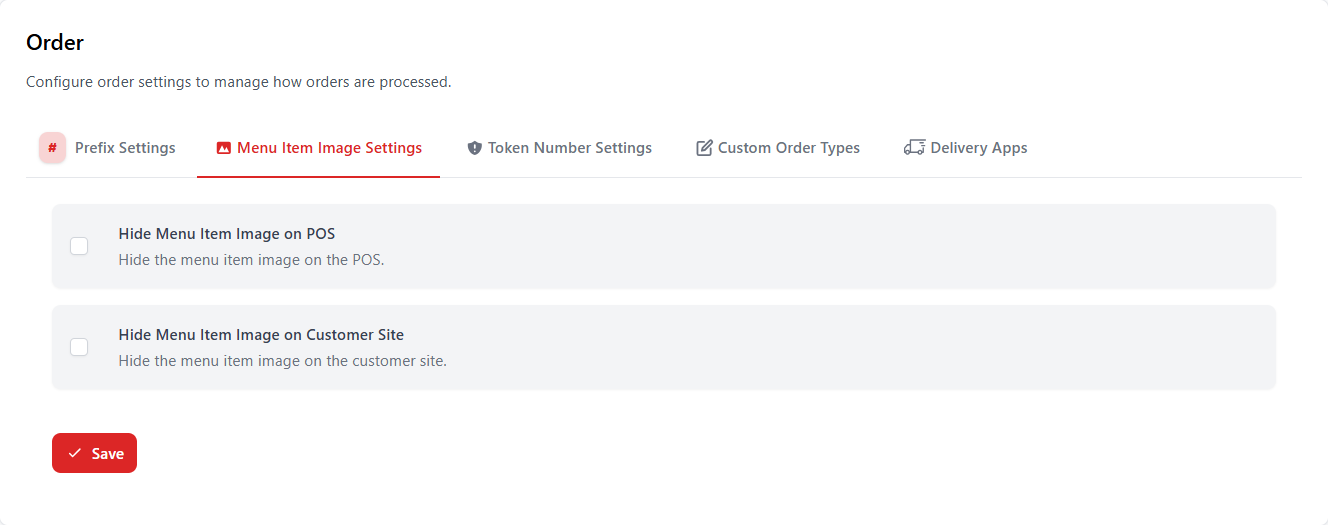Viewport: 1328px width, 525px height.
Task: Click the "Hide Menu Item Image on POS" label
Action: (x=227, y=234)
